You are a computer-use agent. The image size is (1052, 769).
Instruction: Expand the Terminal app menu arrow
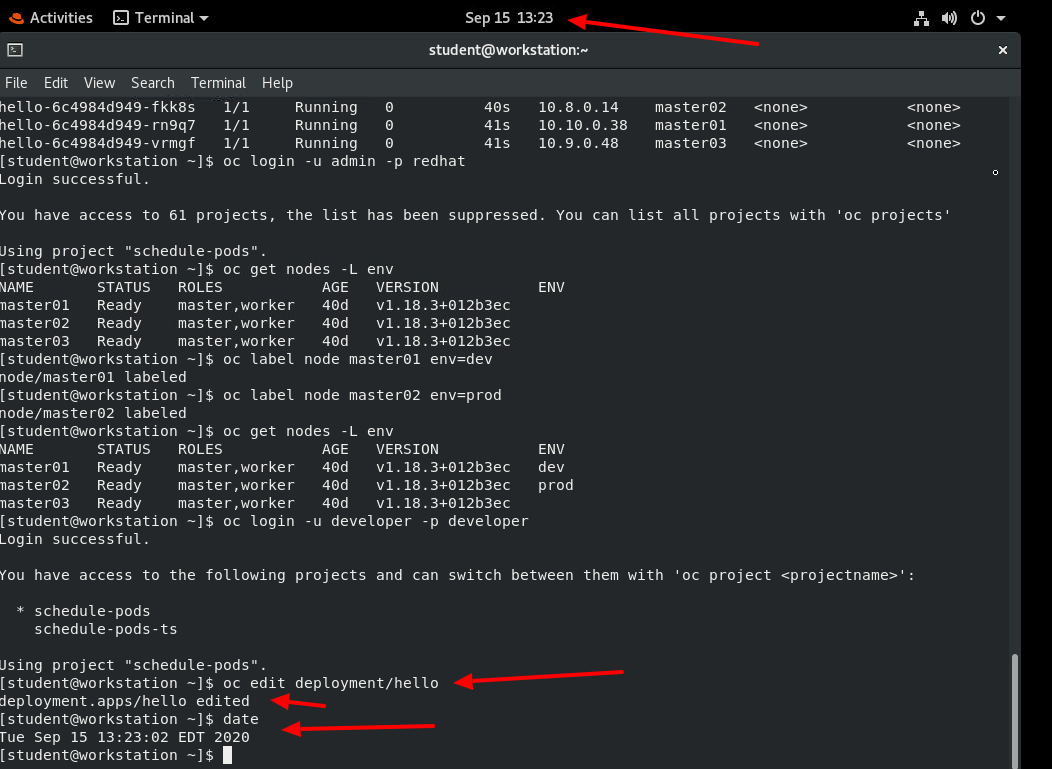pos(205,18)
